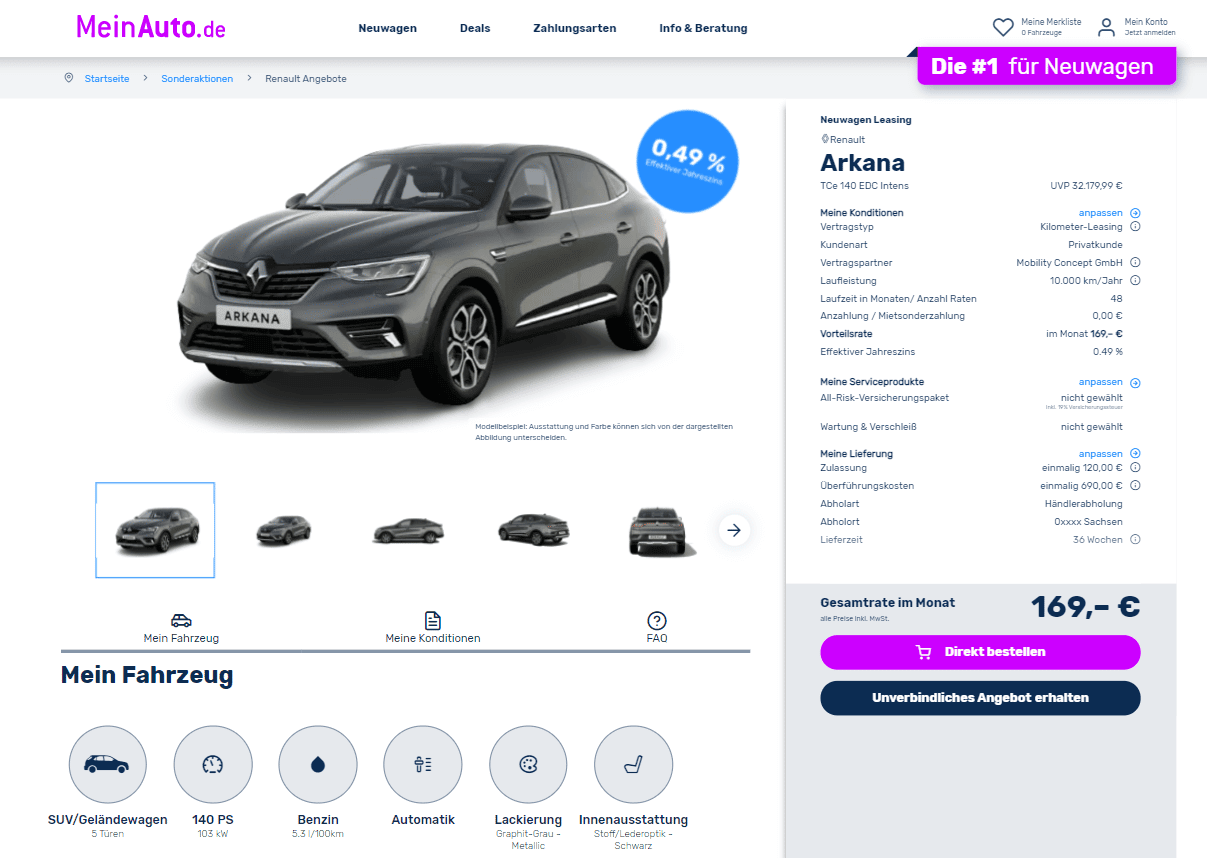Click the Automatik gearbox icon
This screenshot has height=858, width=1207.
click(423, 765)
